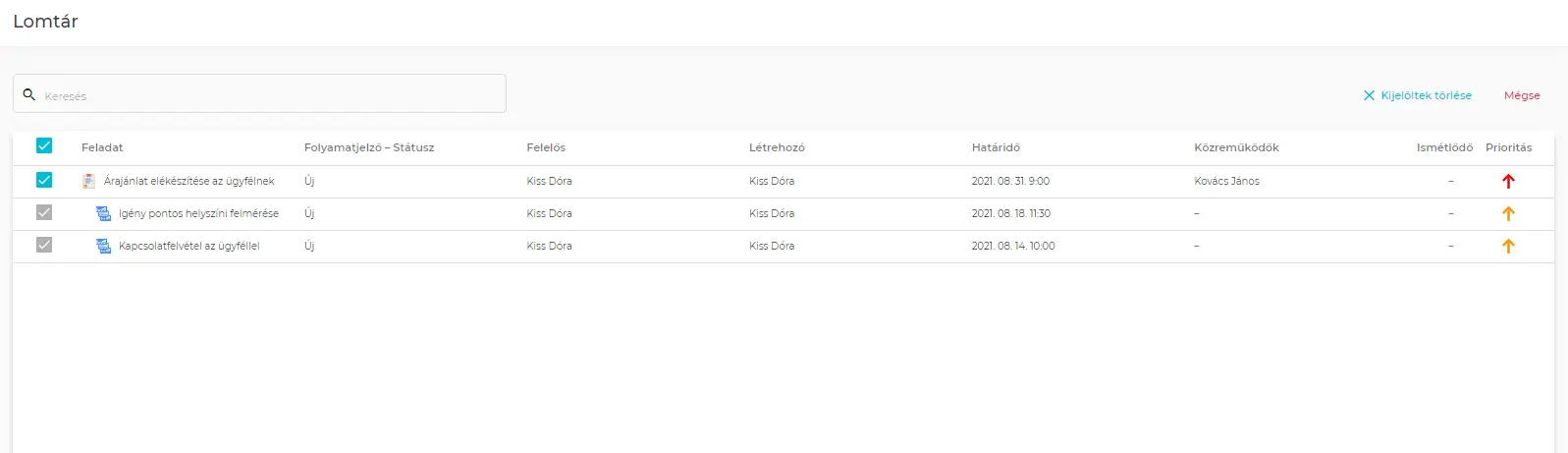Viewport: 1568px width, 453px height.
Task: Toggle checkbox for Igény pontos helyszíni felmérése
Action: coord(44,212)
